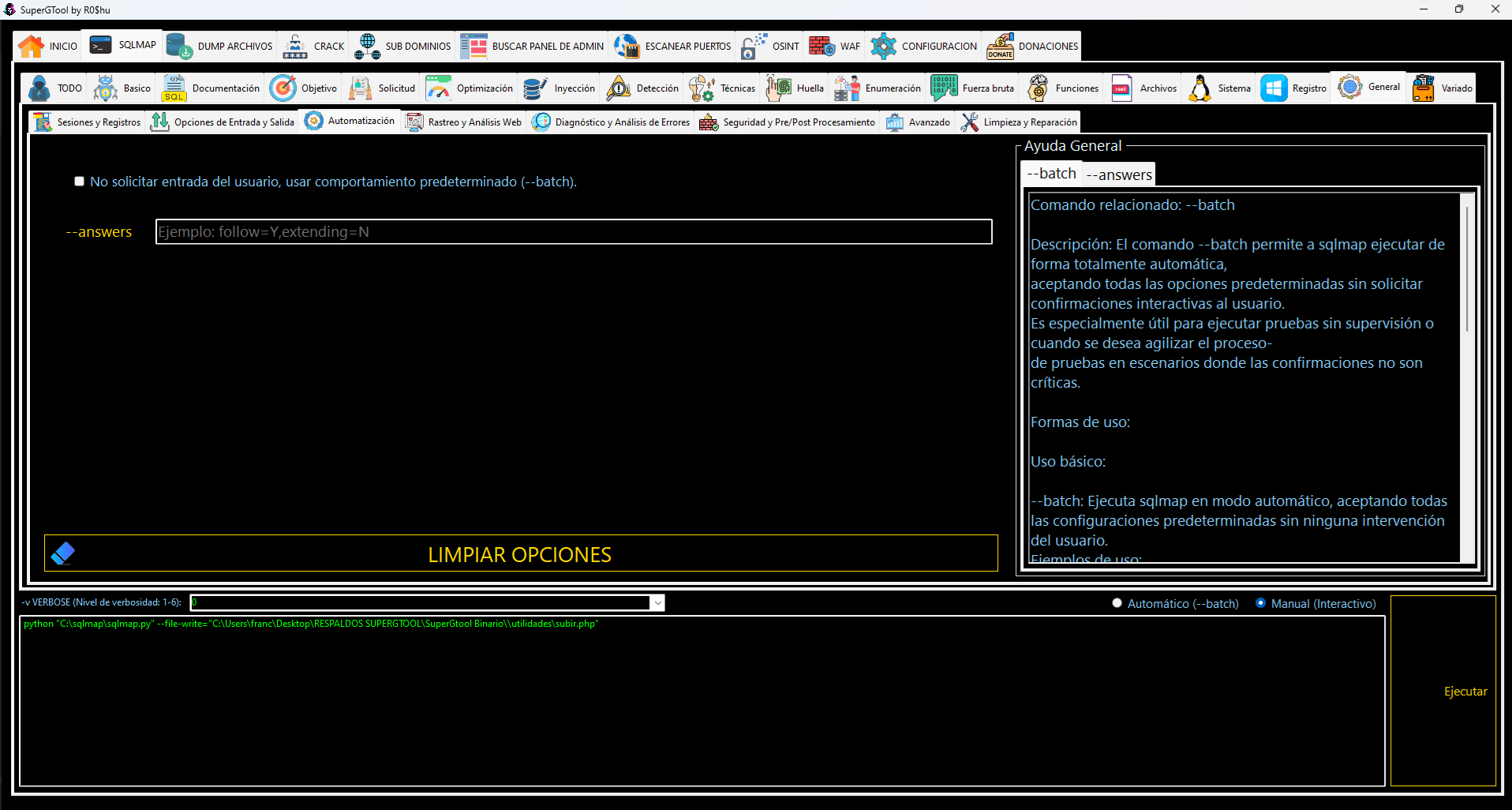Image resolution: width=1512 pixels, height=810 pixels.
Task: Open the Variado tab
Action: click(1442, 88)
